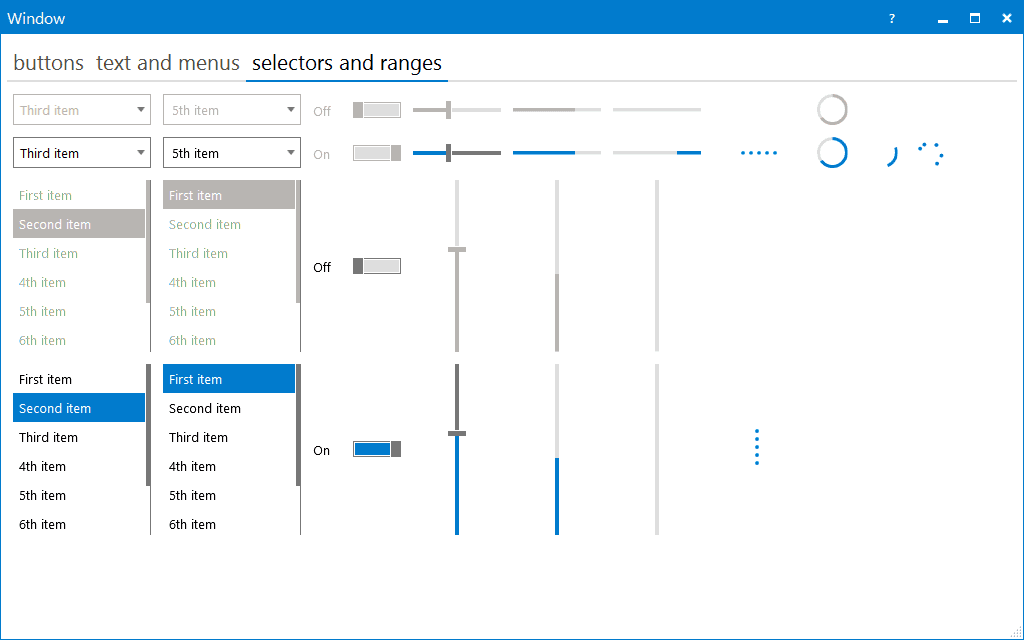Click the blue circular progress ring
The height and width of the screenshot is (640, 1024).
tap(832, 152)
